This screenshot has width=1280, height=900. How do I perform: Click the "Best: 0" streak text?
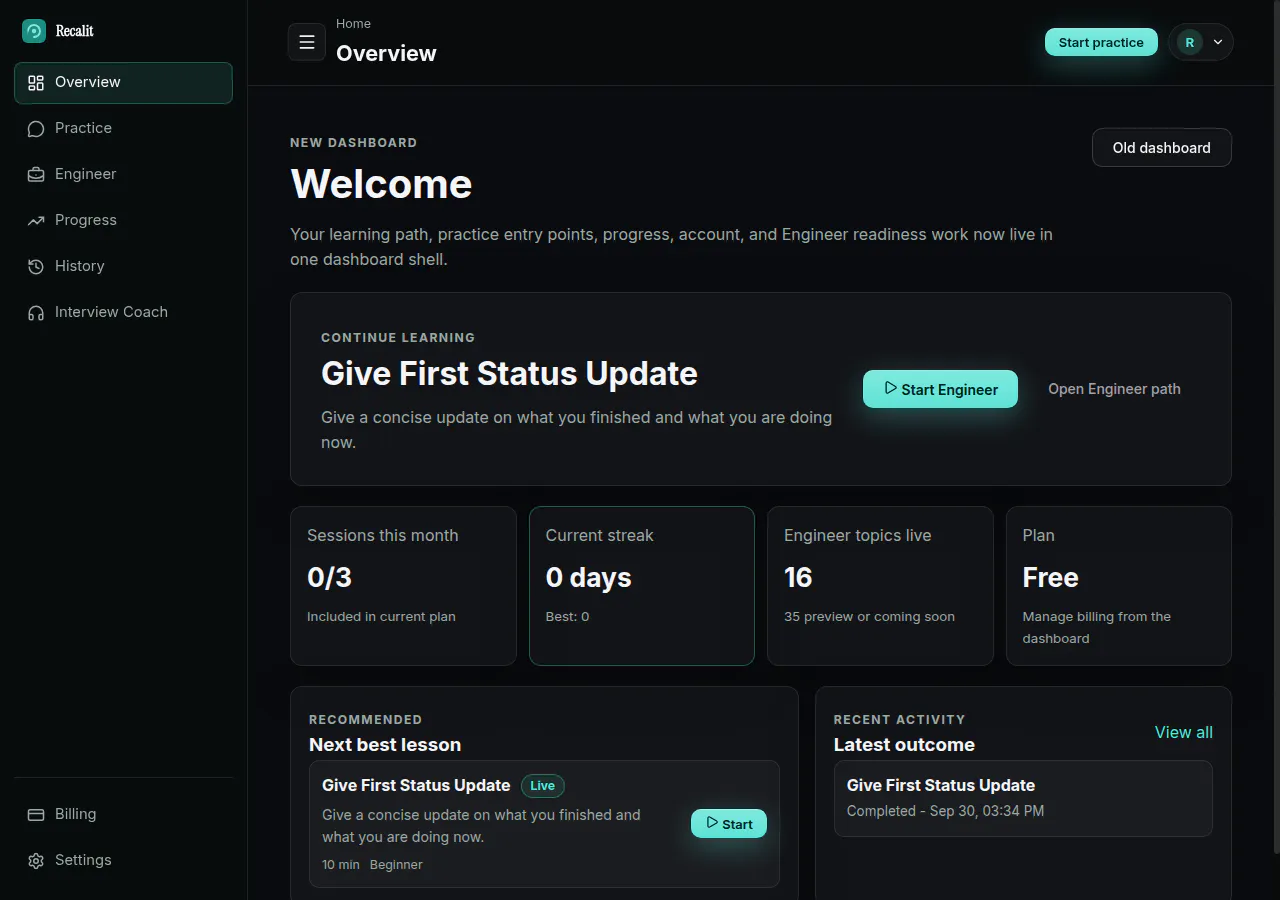pyautogui.click(x=567, y=617)
